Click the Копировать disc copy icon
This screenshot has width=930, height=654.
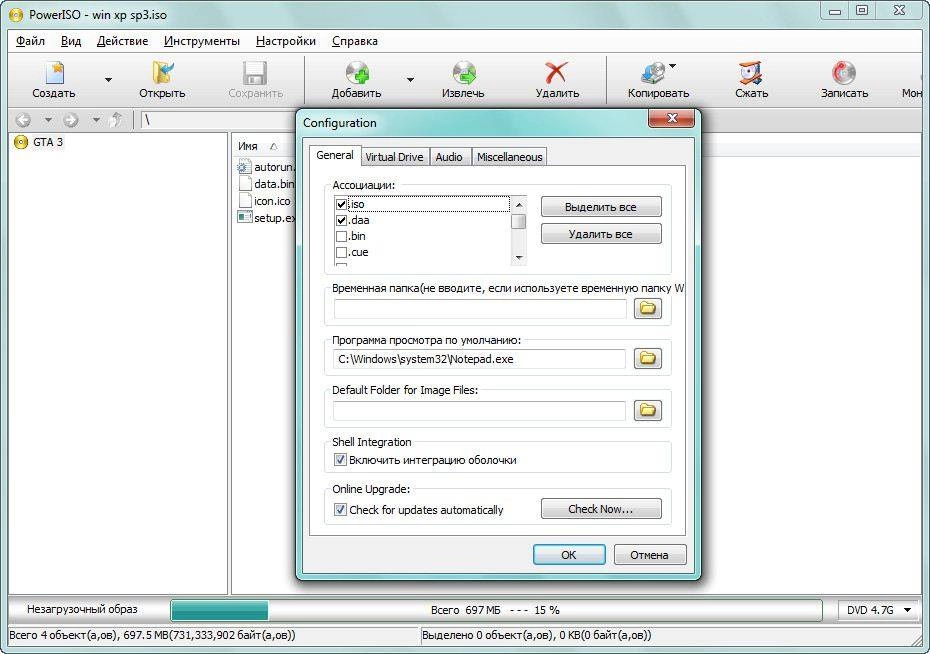(x=654, y=73)
